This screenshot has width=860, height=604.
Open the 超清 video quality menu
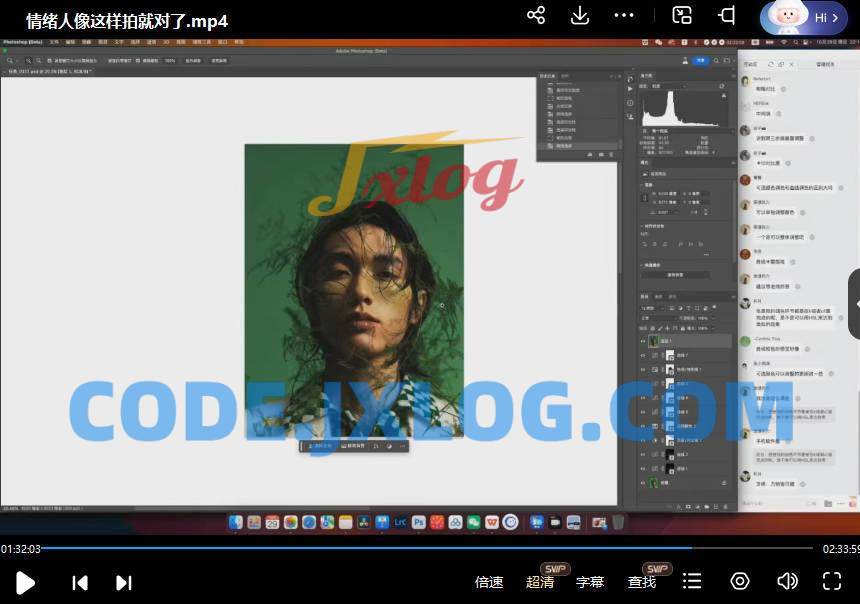tap(540, 582)
